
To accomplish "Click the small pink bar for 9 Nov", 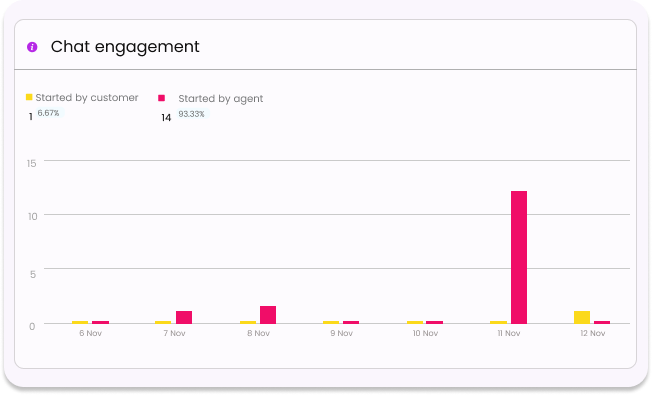I will (x=351, y=322).
